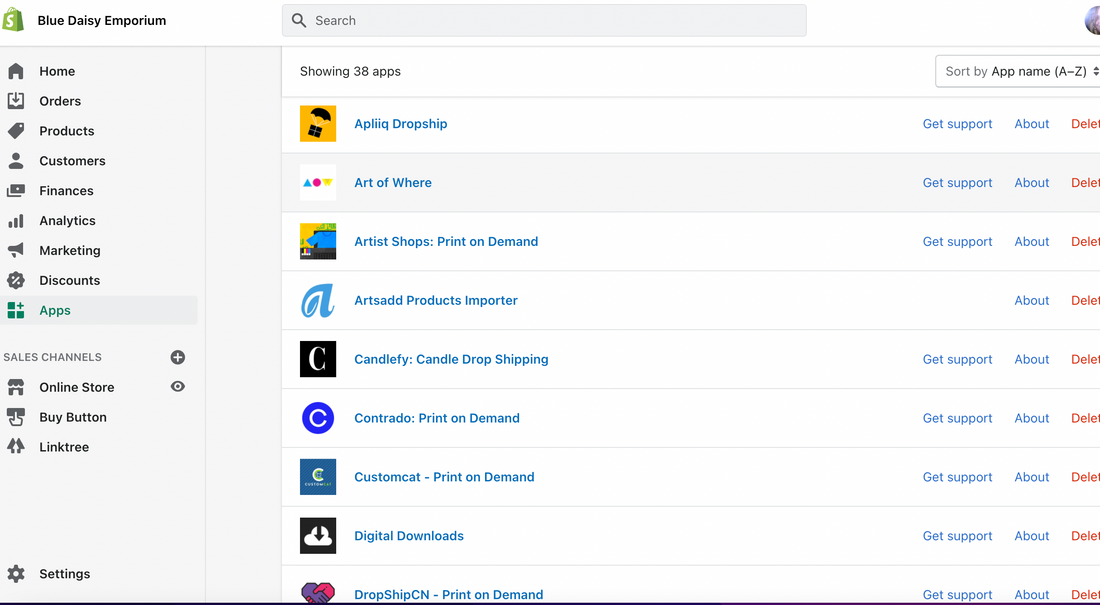This screenshot has width=1100, height=605.
Task: Click About for Customcat
Action: 1031,477
